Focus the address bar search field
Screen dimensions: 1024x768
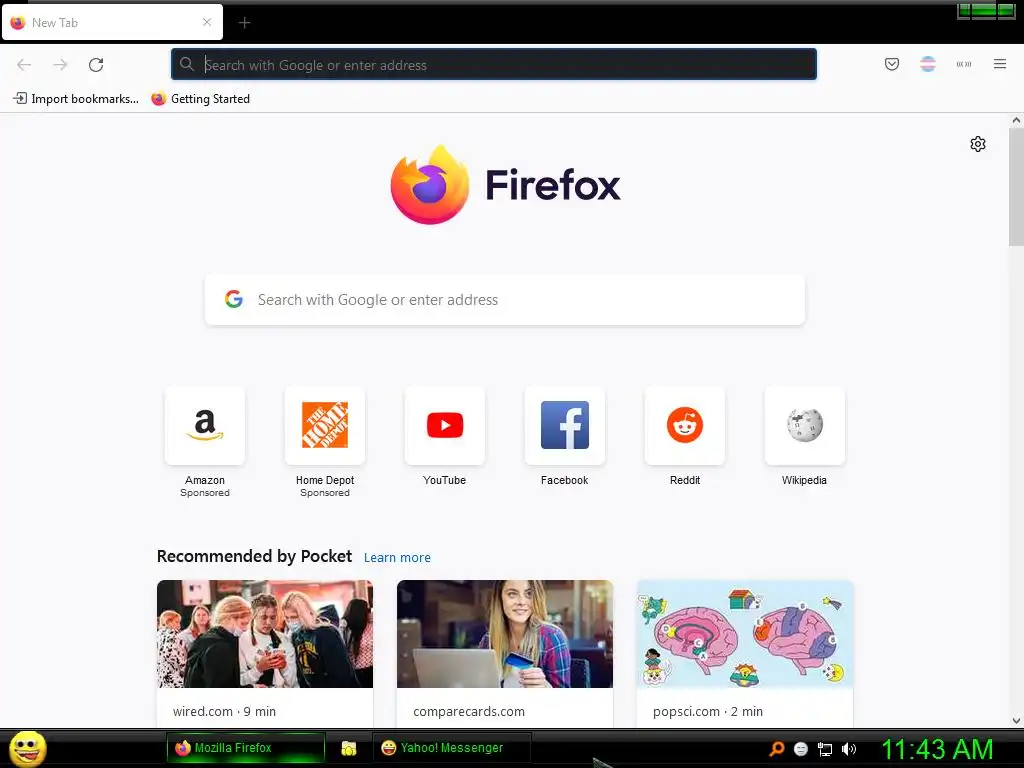(x=493, y=64)
